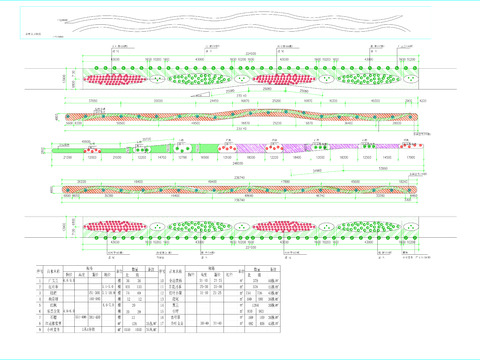480x360 pixels.
Task: Click the last green dotted ellipse in bottom strip
Action: [x=368, y=227]
